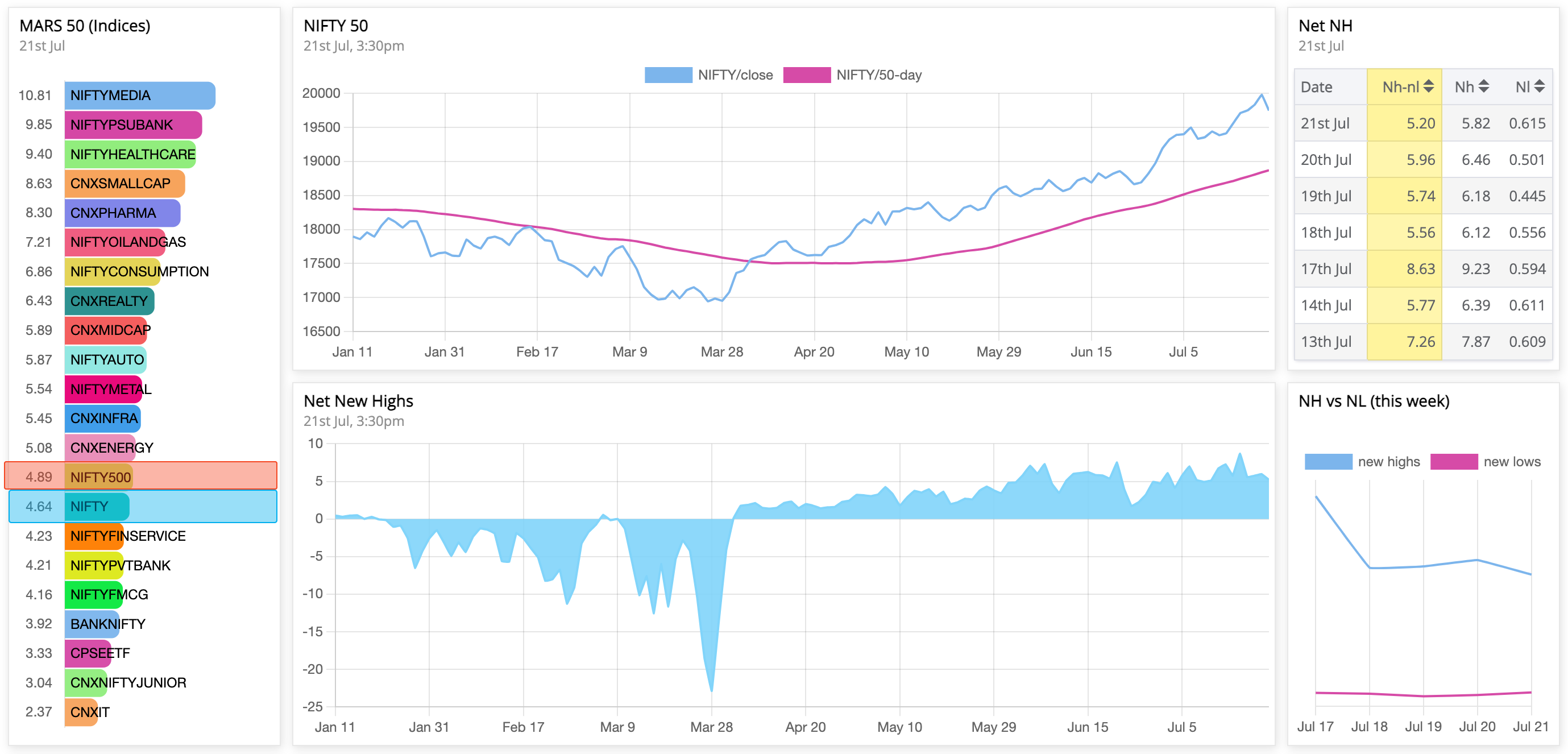Click the 20th Jul table row date
The height and width of the screenshot is (754, 1568).
click(1326, 160)
